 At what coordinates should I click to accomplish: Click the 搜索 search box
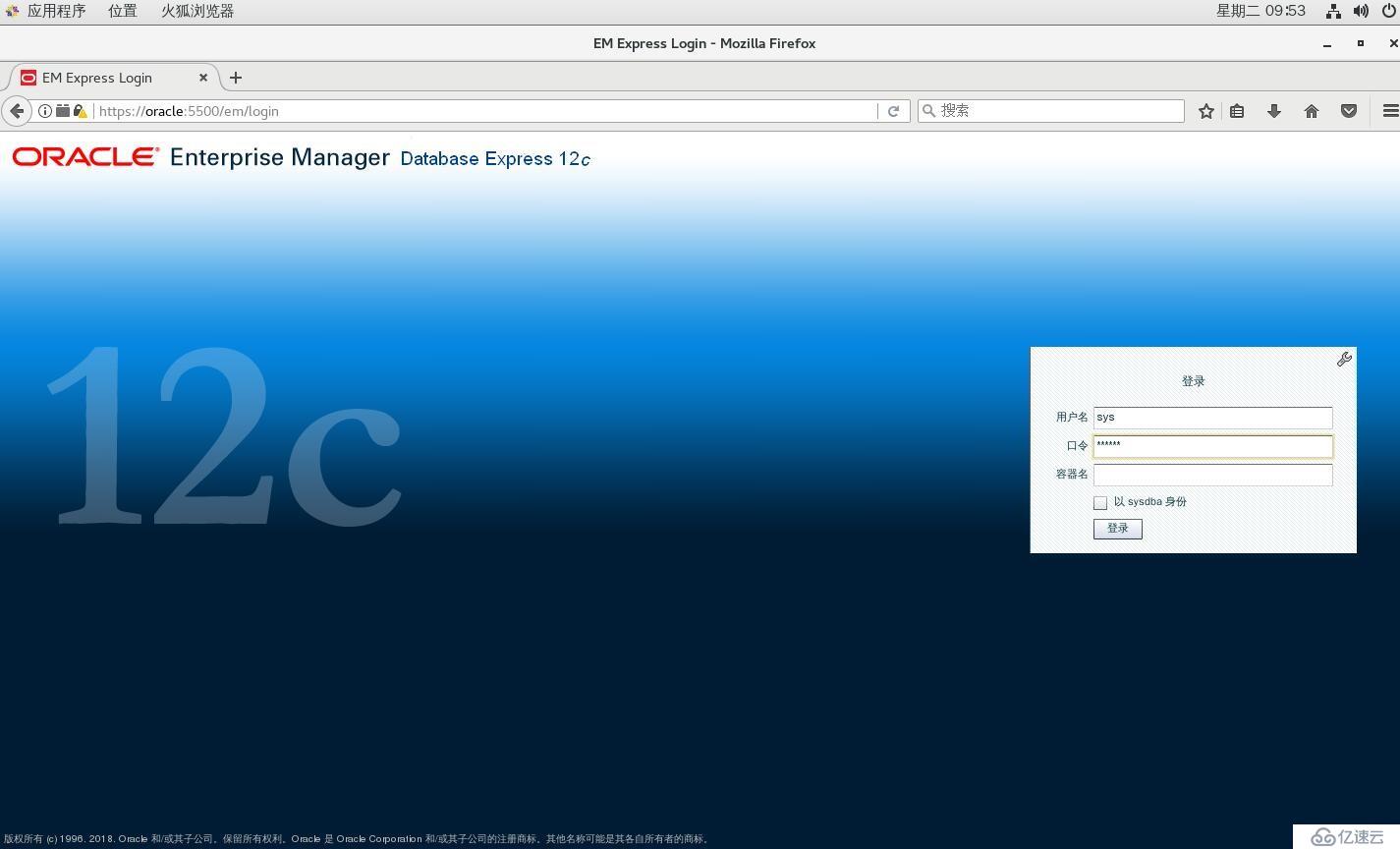tap(1051, 111)
